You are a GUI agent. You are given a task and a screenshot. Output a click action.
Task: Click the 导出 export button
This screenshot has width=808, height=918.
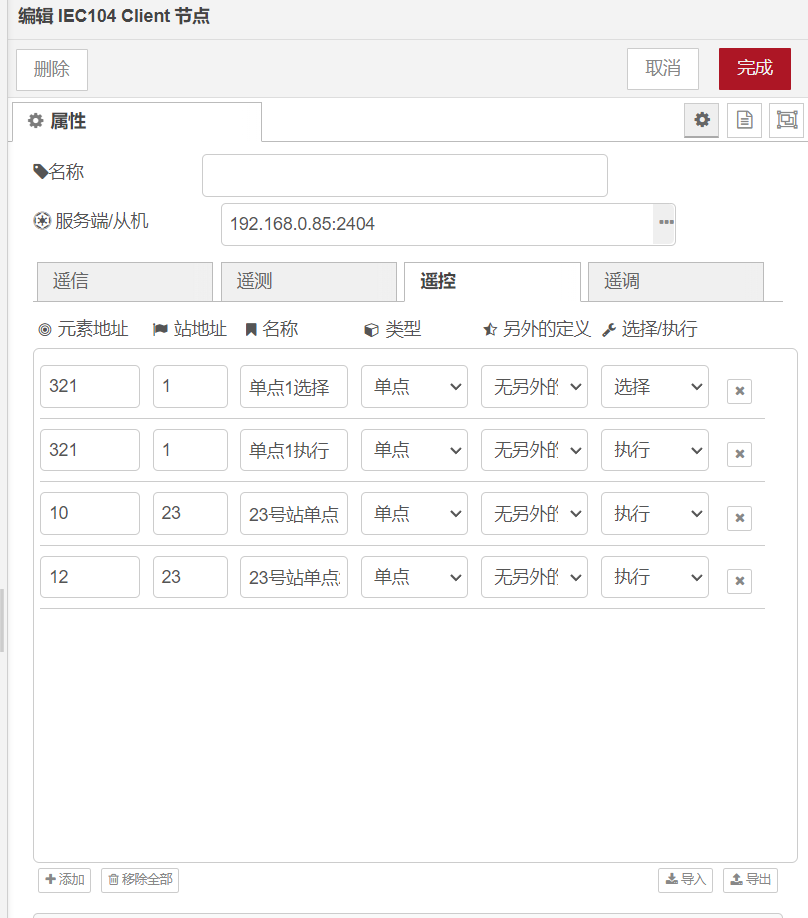point(750,880)
